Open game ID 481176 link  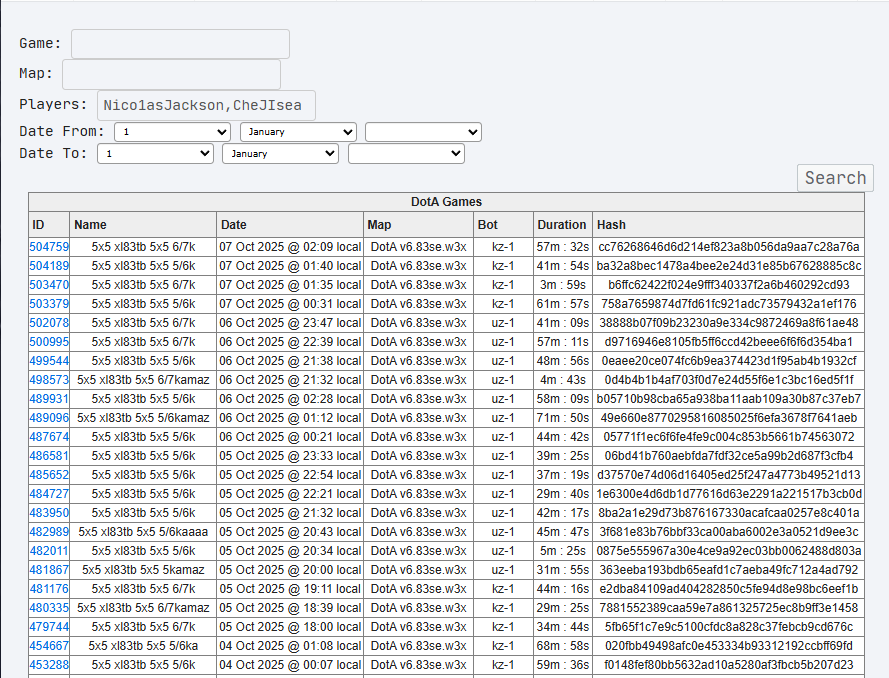(49, 588)
